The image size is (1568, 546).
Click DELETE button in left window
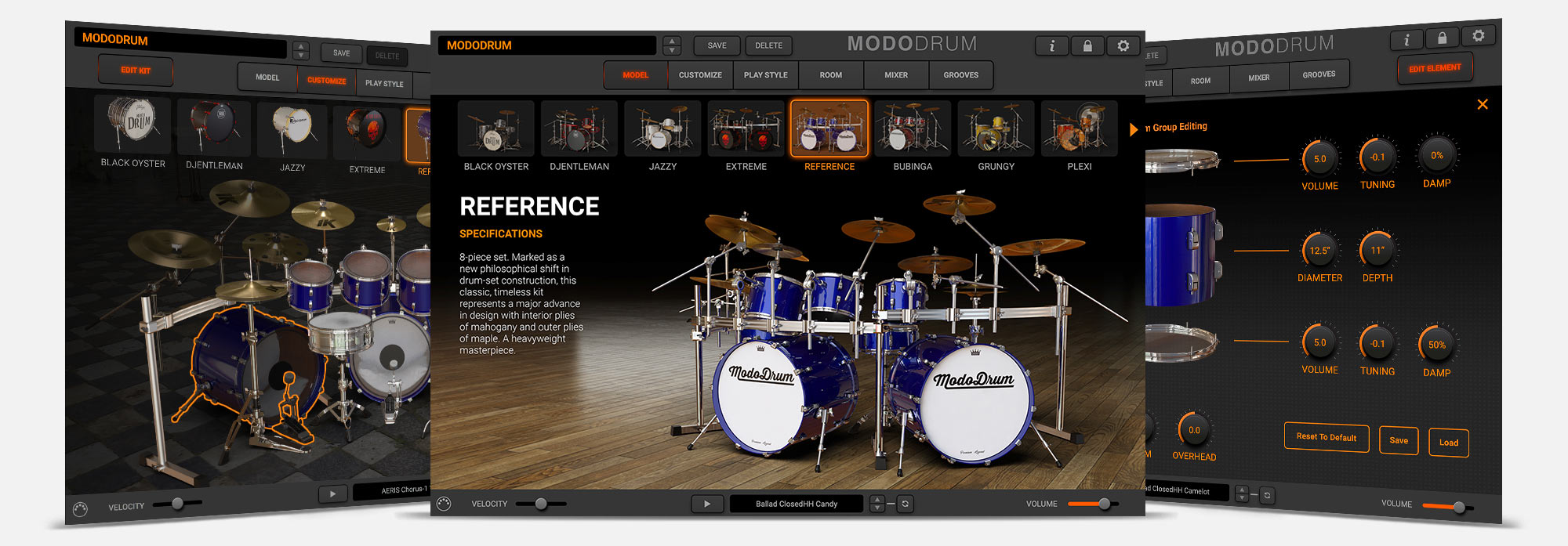(x=387, y=56)
